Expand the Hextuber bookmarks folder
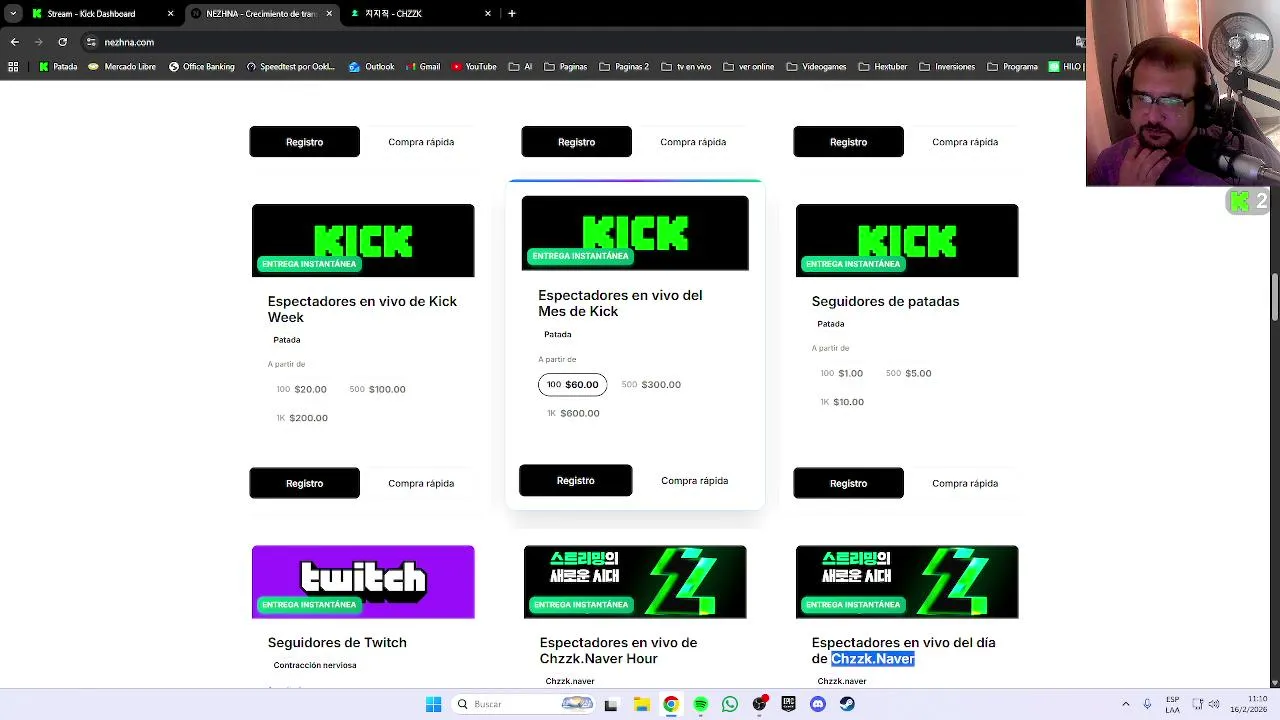Screen dimensions: 1280x720 pyautogui.click(x=883, y=67)
